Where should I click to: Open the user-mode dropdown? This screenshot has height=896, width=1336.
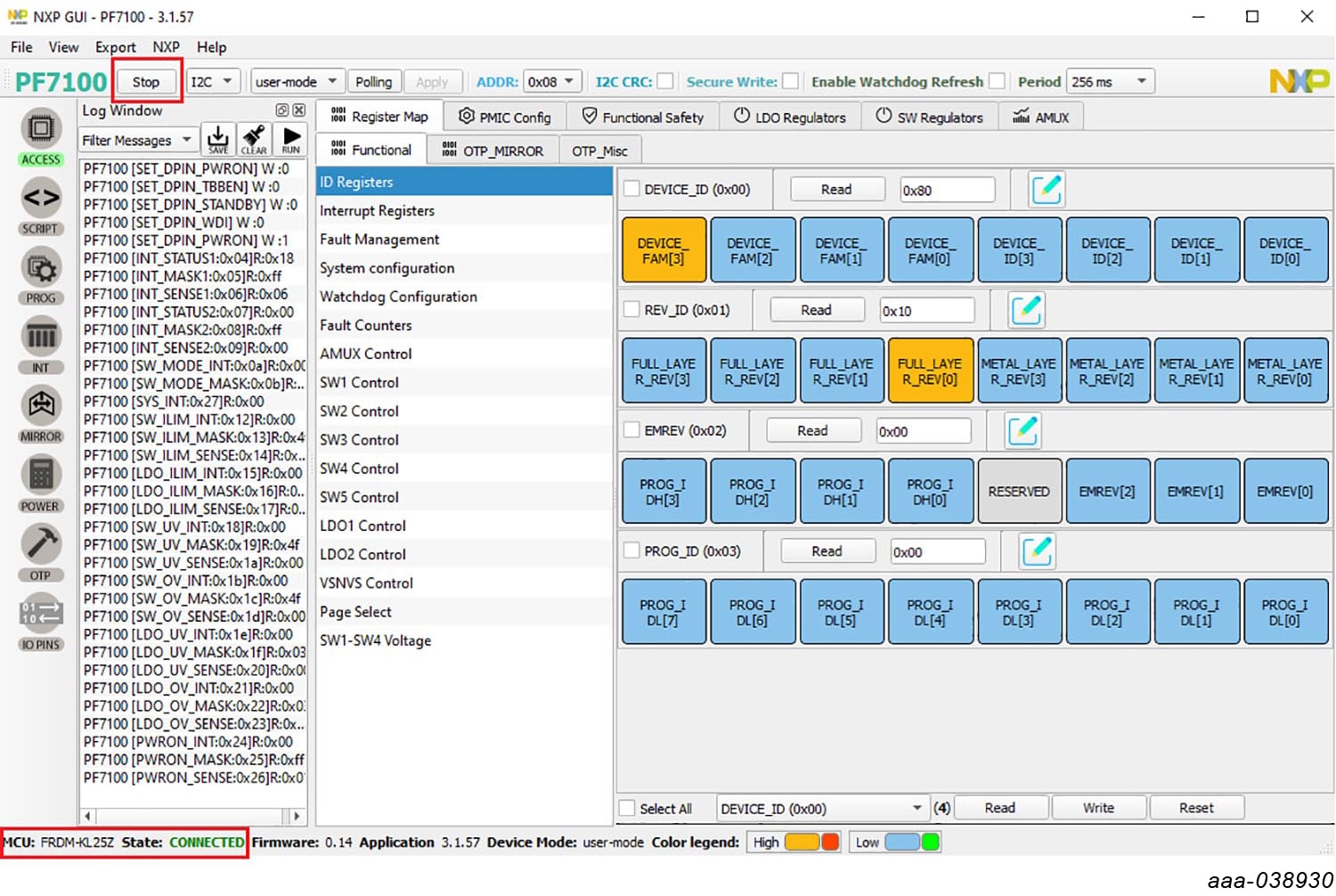click(296, 82)
